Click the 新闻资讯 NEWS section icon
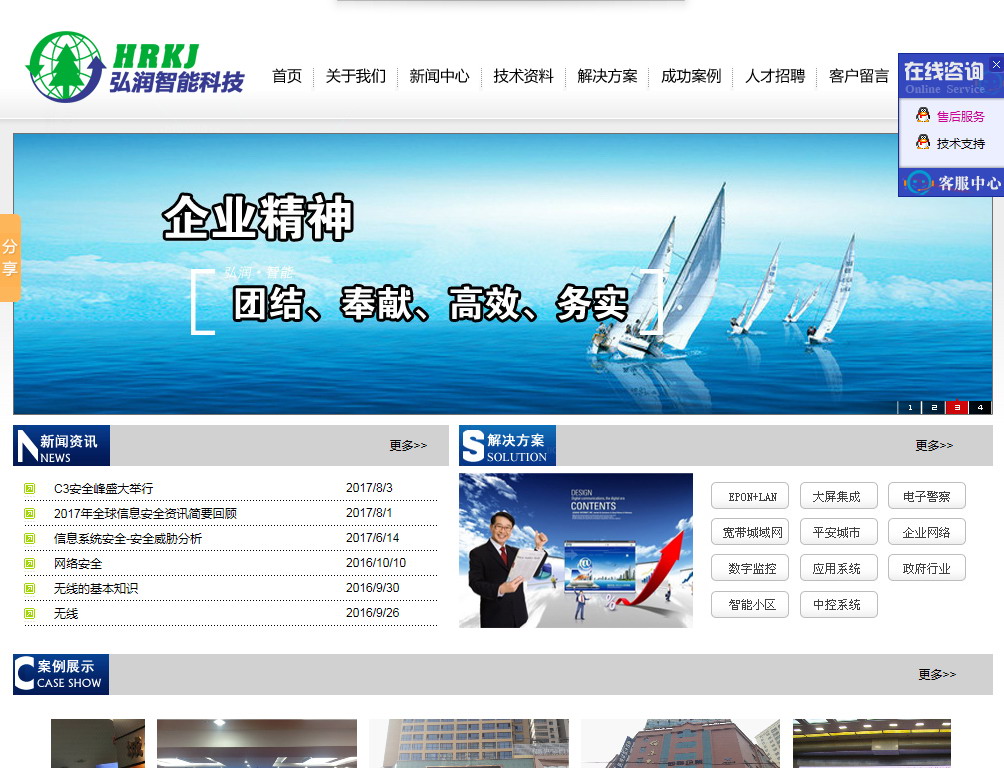The height and width of the screenshot is (768, 1004). (61, 445)
